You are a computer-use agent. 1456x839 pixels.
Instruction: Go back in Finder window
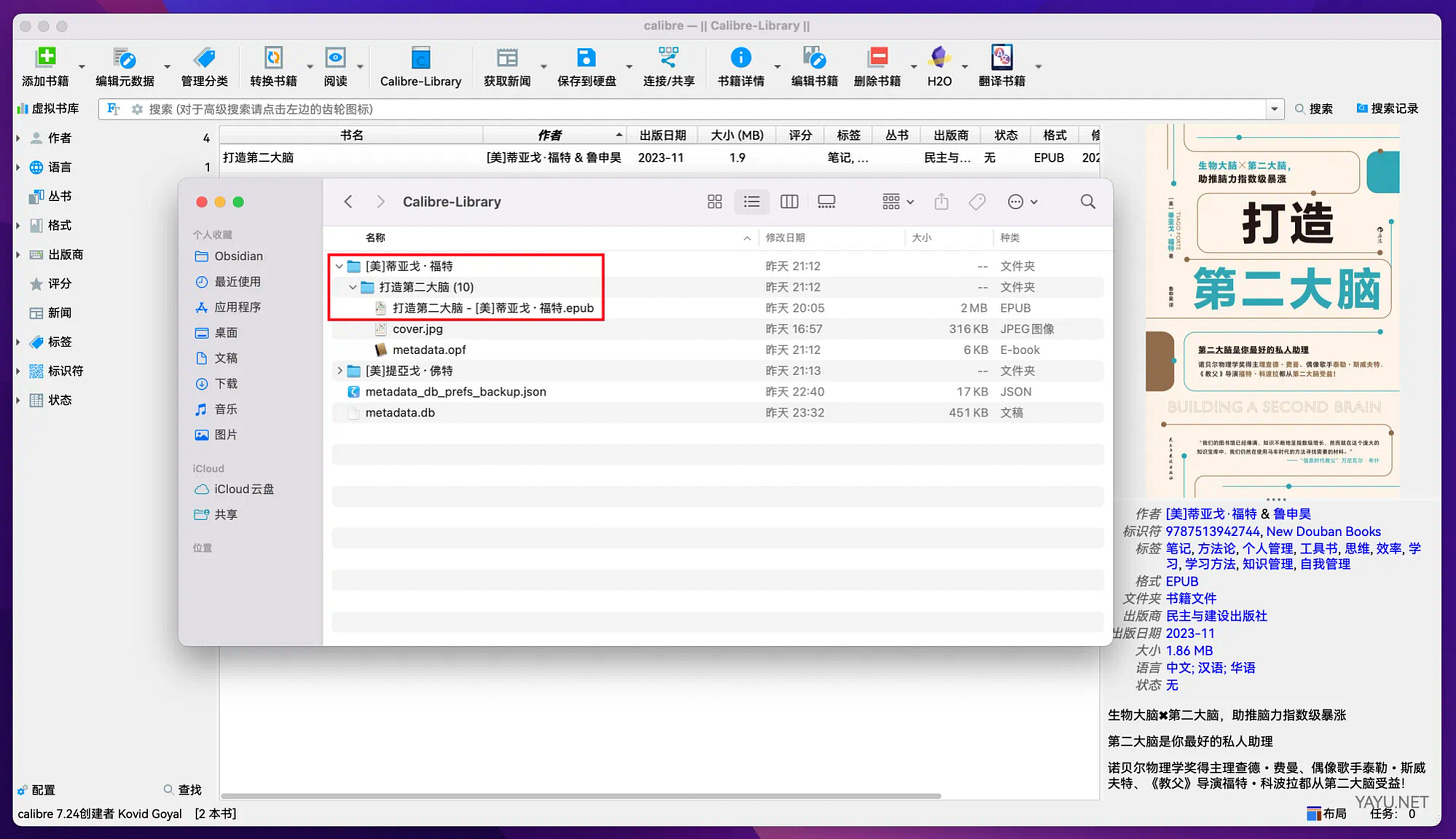[348, 202]
